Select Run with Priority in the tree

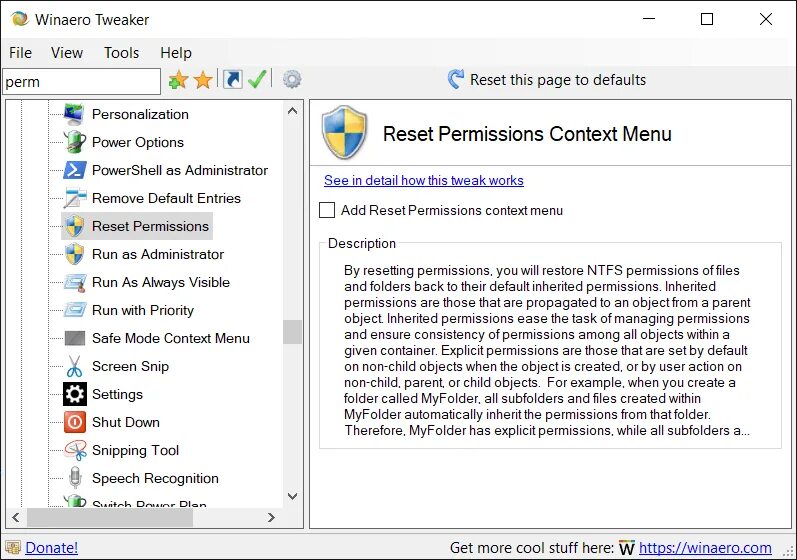(143, 310)
